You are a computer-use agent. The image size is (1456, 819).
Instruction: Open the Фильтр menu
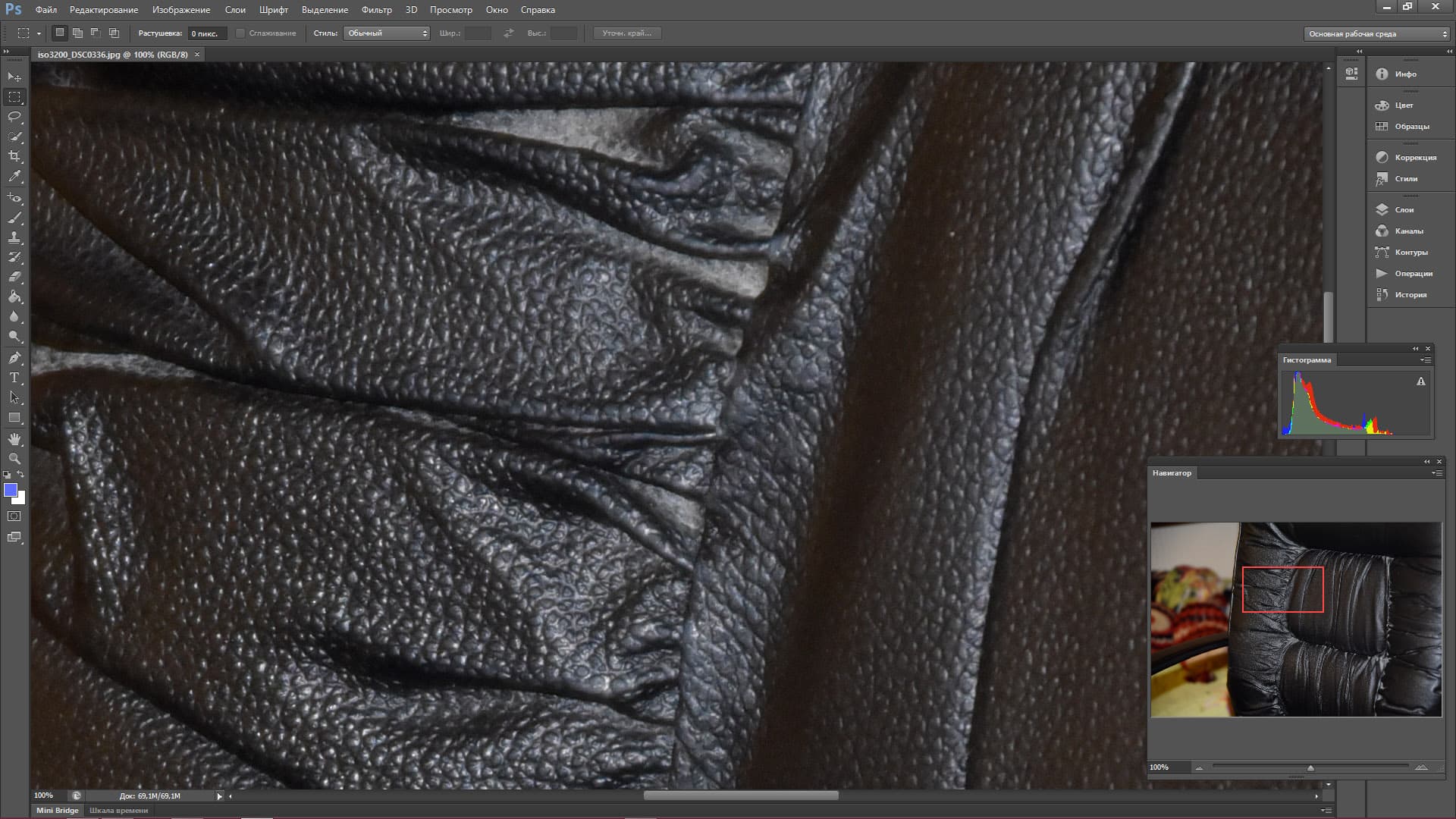pyautogui.click(x=376, y=10)
